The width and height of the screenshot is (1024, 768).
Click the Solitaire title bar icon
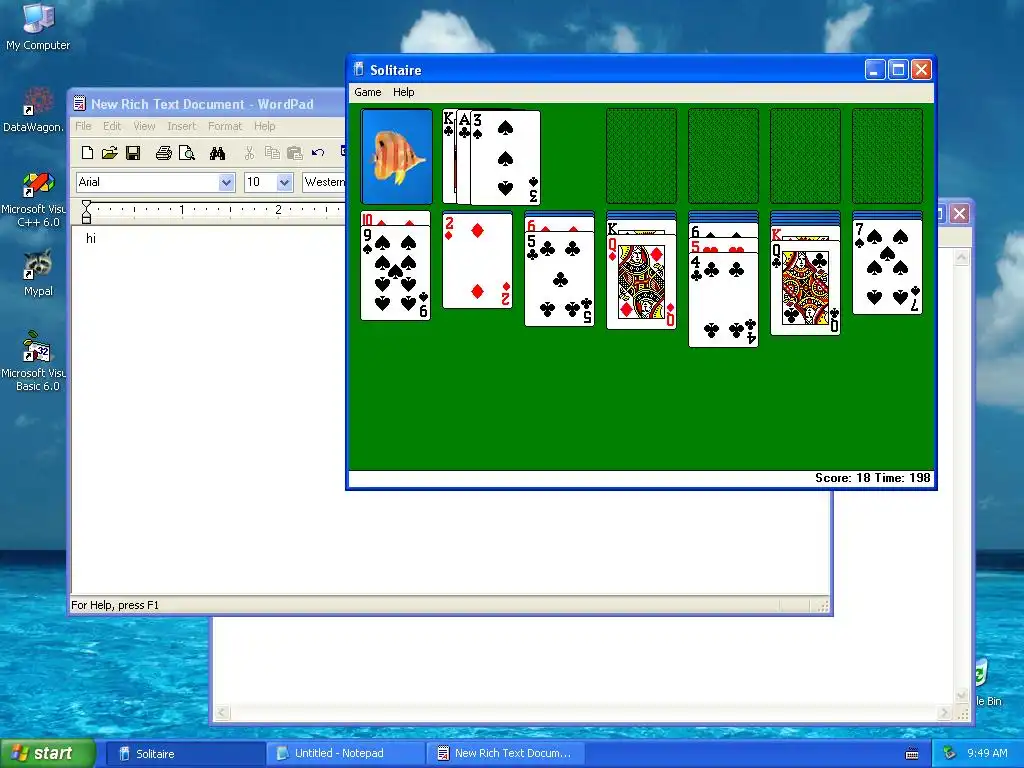(x=359, y=69)
